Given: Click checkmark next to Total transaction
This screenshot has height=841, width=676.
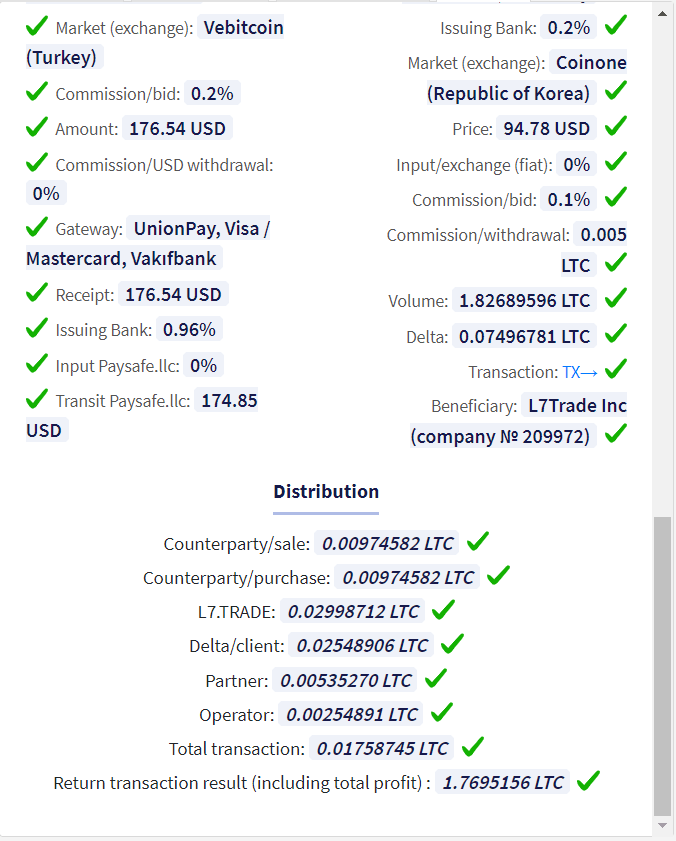Looking at the screenshot, I should [x=473, y=747].
